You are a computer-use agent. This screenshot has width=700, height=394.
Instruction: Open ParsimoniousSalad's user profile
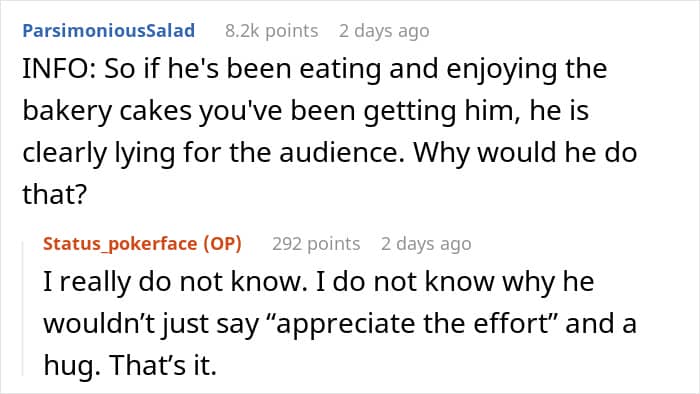(108, 30)
